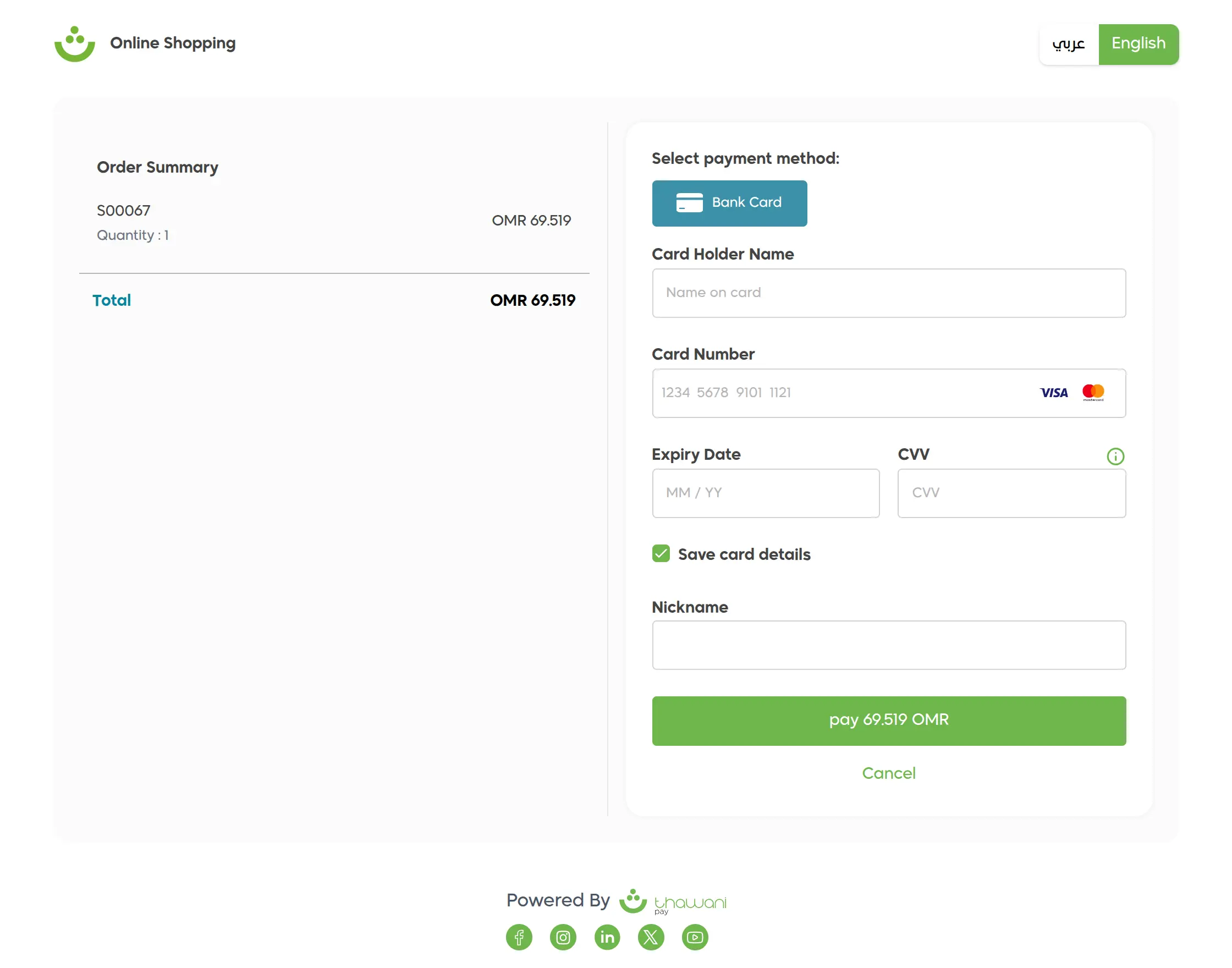Focus the Card Holder Name field
This screenshot has height=968, width=1232.
pos(888,293)
